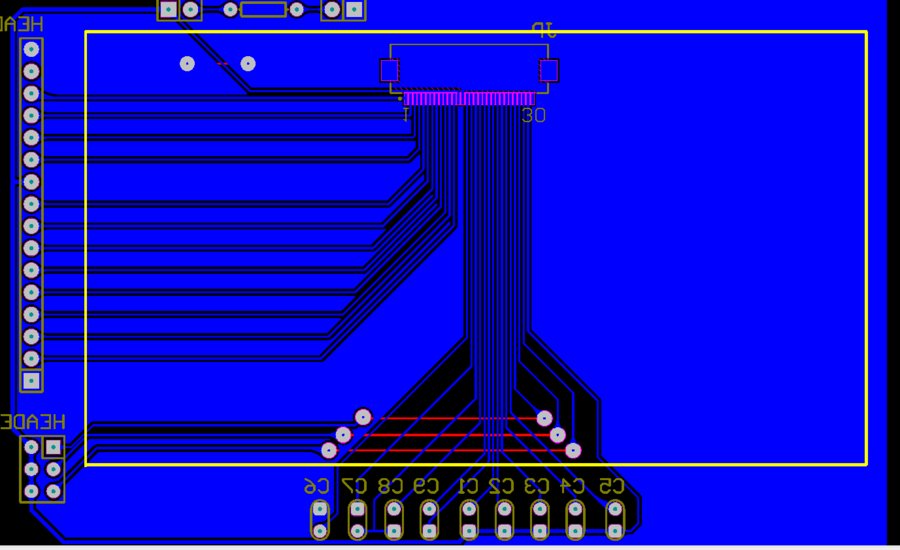Screen dimensions: 900x550
Task: Click the right standalone via near top
Action: pos(248,64)
